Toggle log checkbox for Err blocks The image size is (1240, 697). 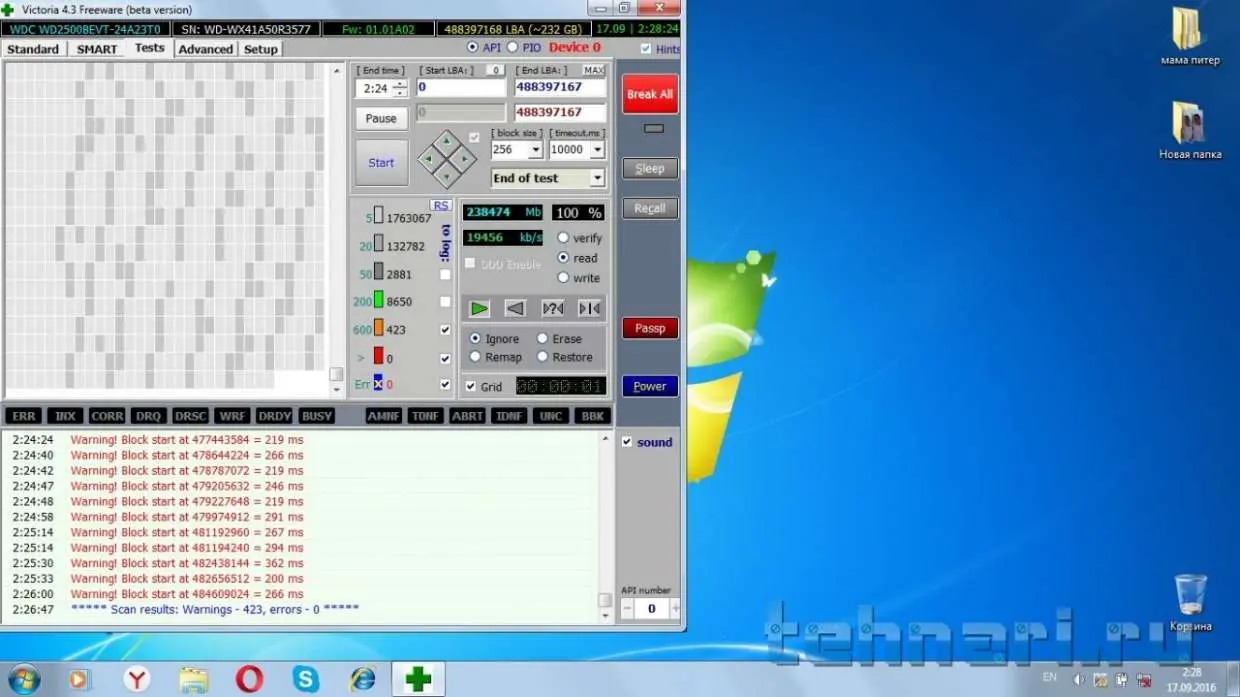[445, 384]
